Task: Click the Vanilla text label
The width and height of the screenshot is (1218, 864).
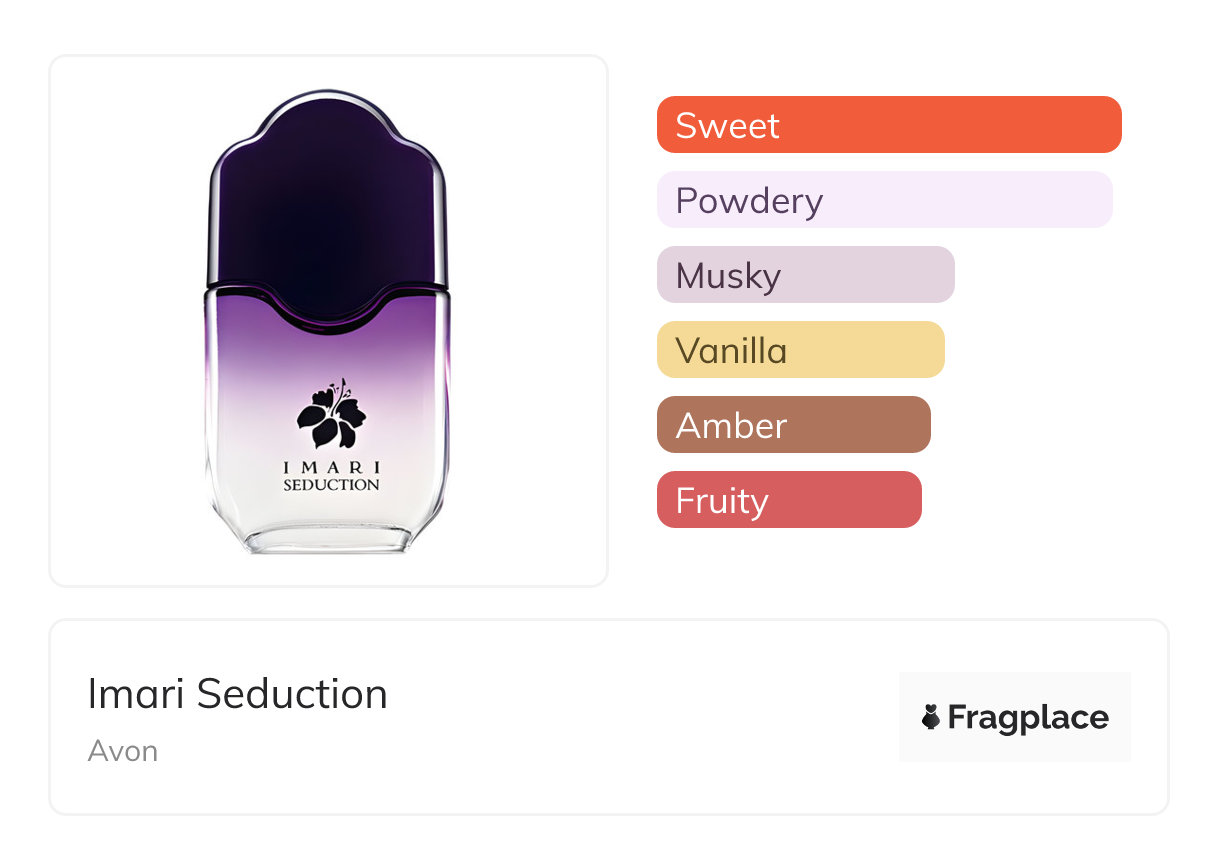Action: (x=731, y=351)
